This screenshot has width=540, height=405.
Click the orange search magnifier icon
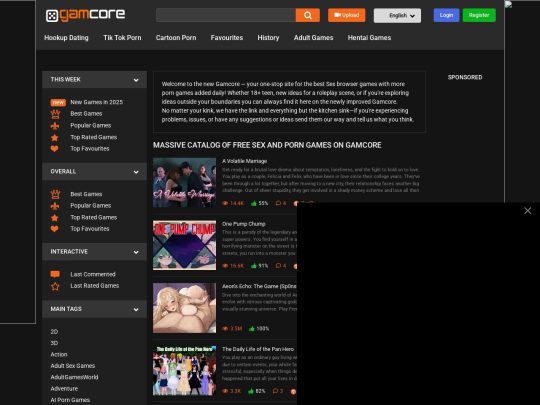tap(308, 15)
